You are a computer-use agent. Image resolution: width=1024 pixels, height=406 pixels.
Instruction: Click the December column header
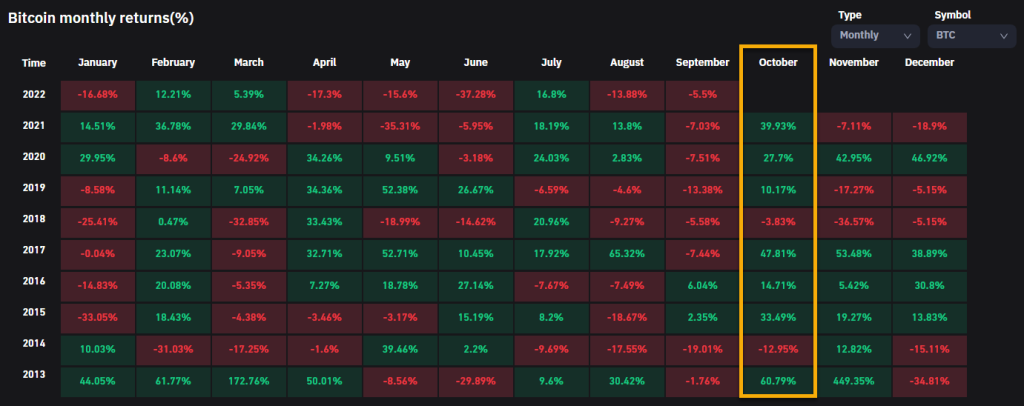[929, 62]
